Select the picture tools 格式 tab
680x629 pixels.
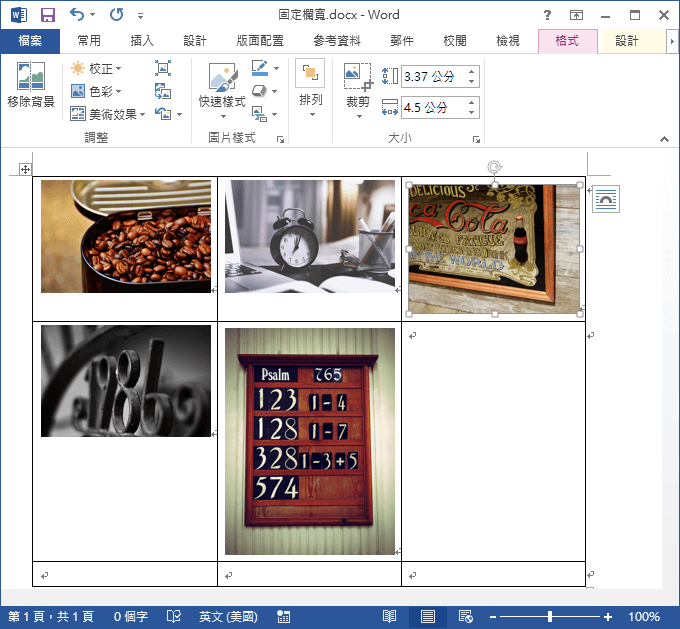pos(567,41)
